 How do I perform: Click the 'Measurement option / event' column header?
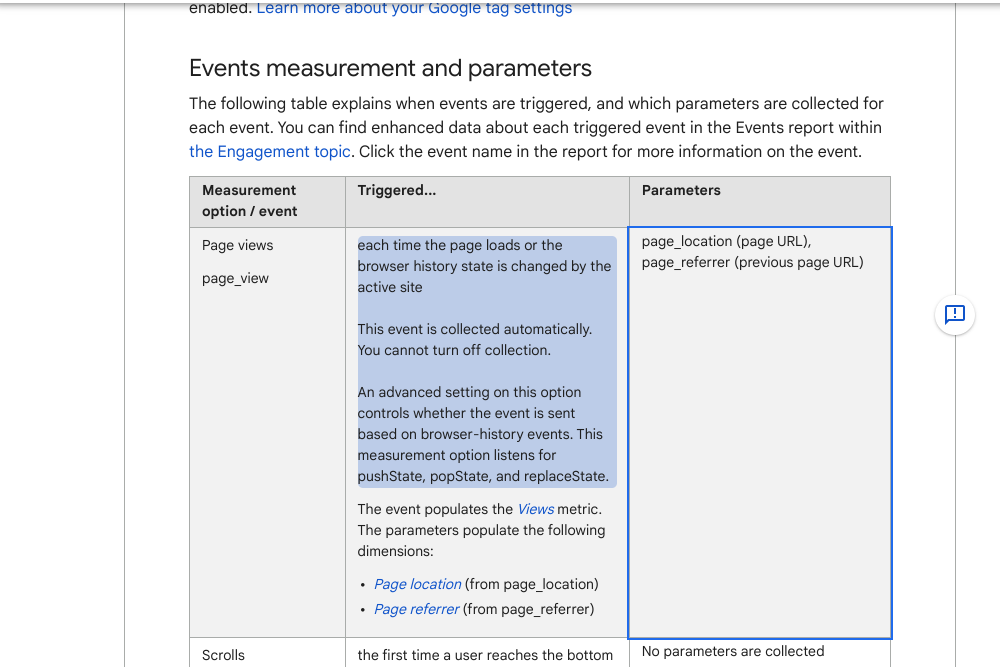(267, 202)
